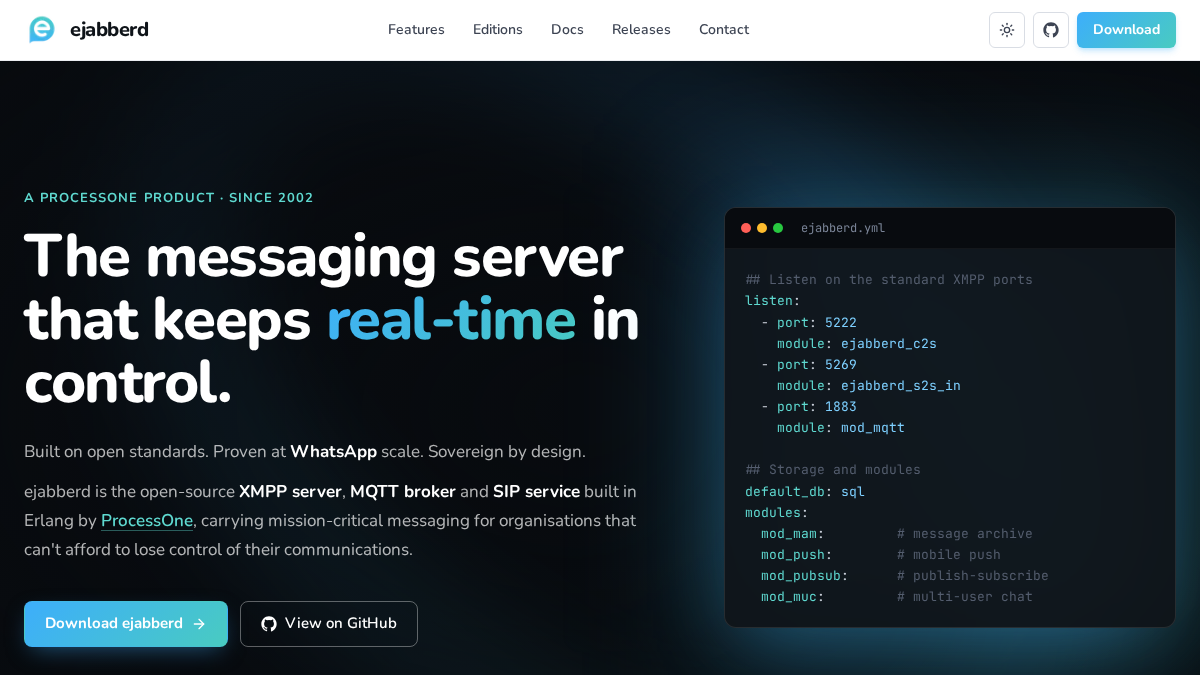
Task: Select the port value 1883
Action: click(841, 406)
